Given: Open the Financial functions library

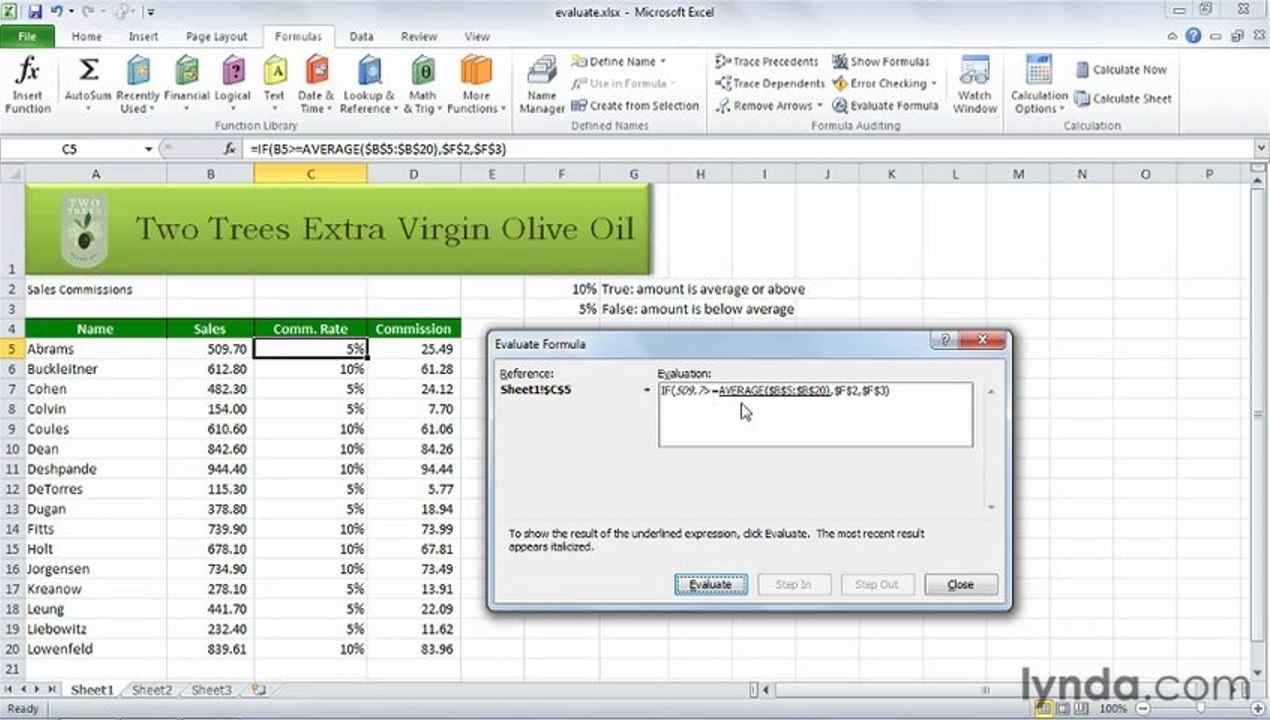Looking at the screenshot, I should [186, 86].
